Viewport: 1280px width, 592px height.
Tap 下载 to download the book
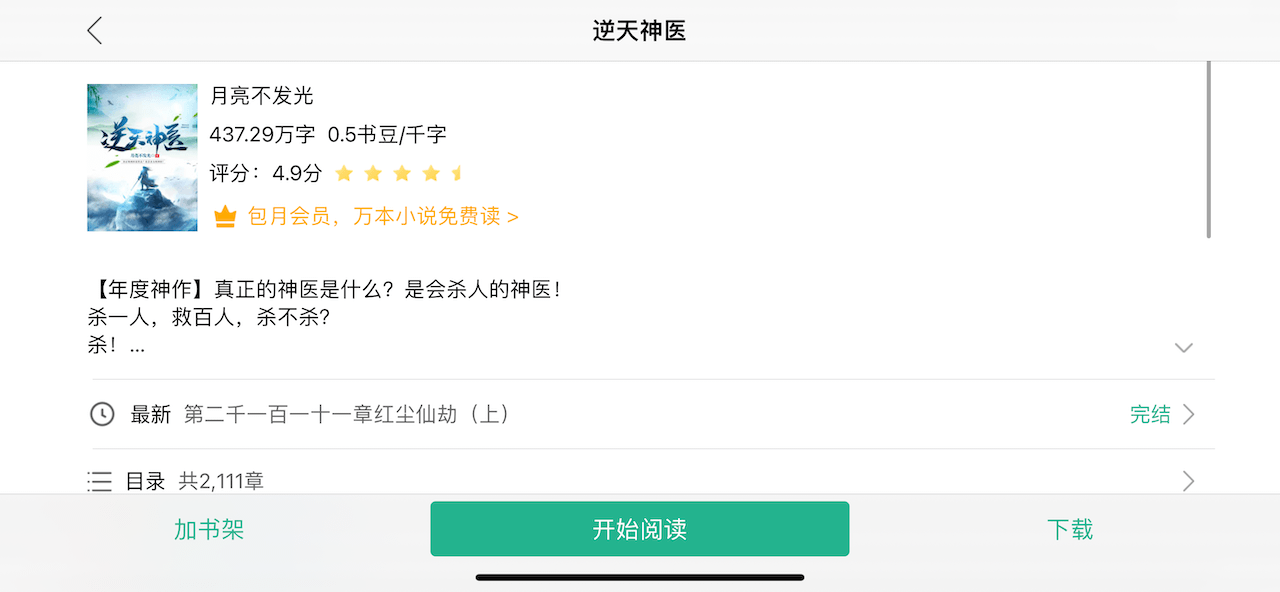(1070, 529)
